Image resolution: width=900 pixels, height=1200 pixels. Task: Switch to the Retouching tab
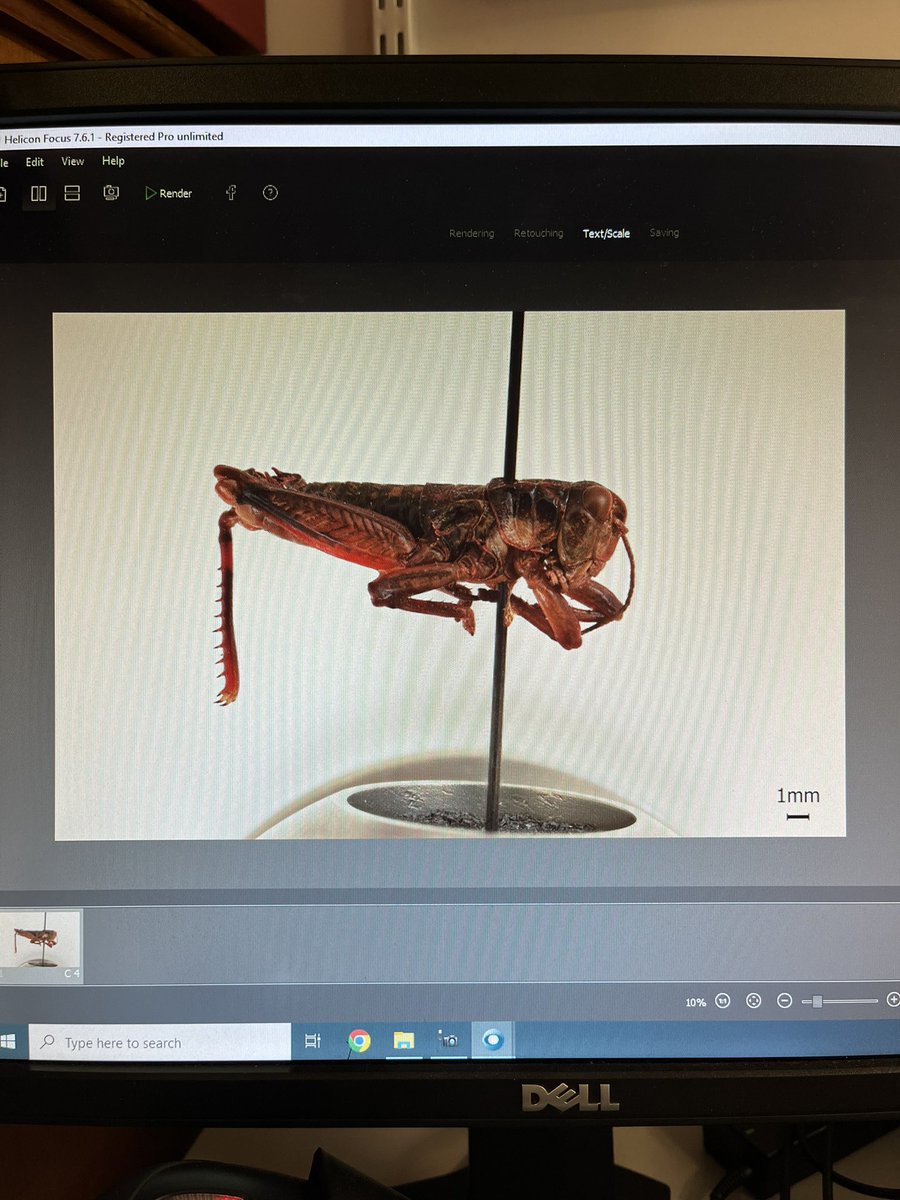click(538, 233)
